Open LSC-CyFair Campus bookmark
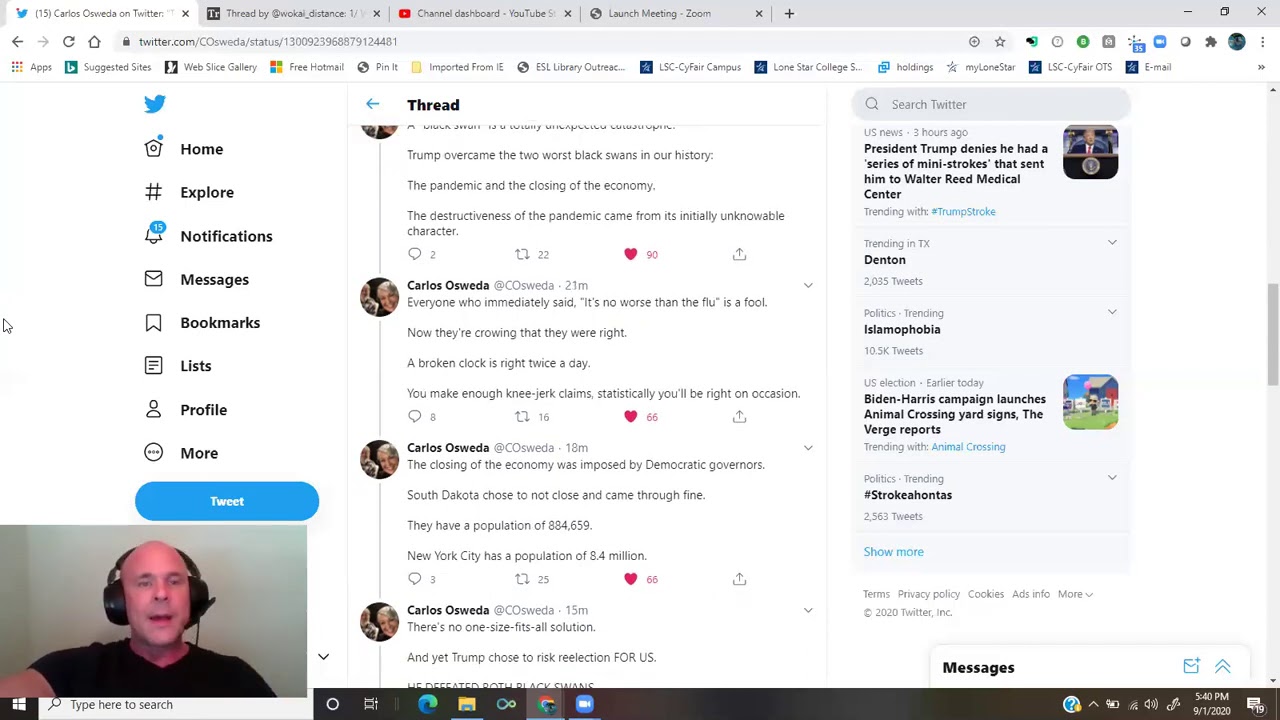This screenshot has width=1280, height=720. (690, 67)
